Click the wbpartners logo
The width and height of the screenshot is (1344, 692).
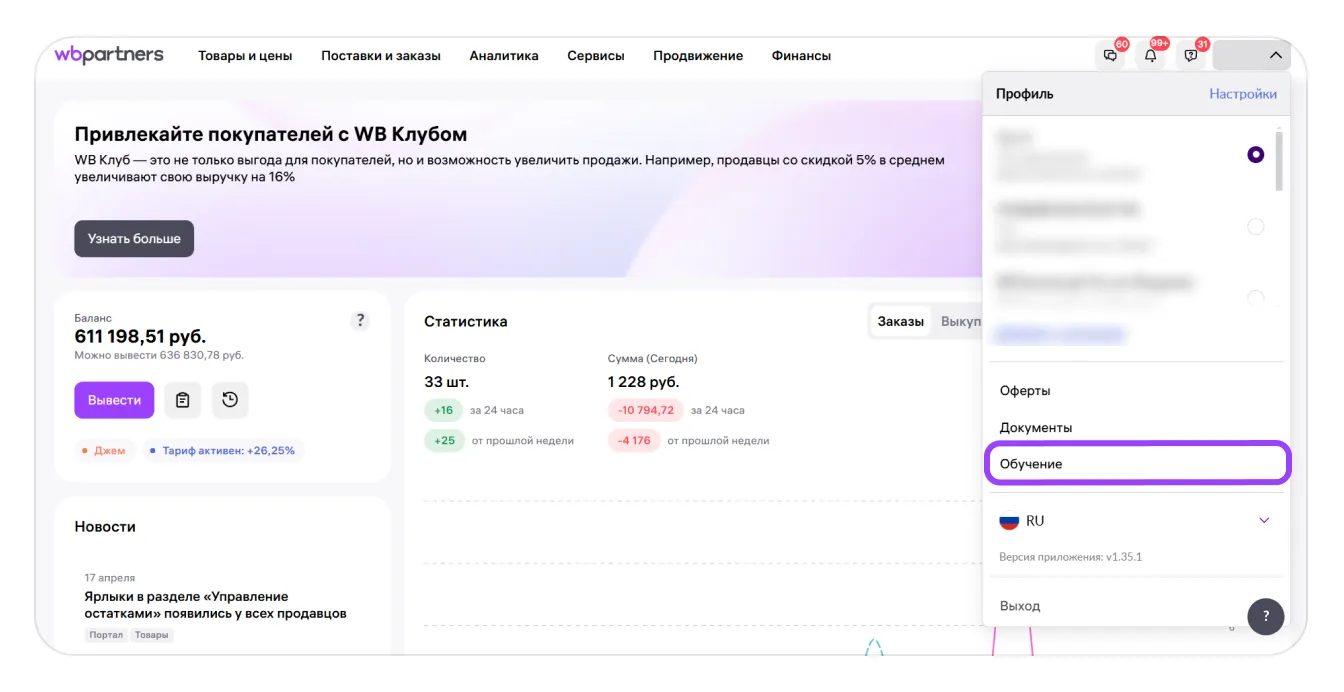[109, 55]
